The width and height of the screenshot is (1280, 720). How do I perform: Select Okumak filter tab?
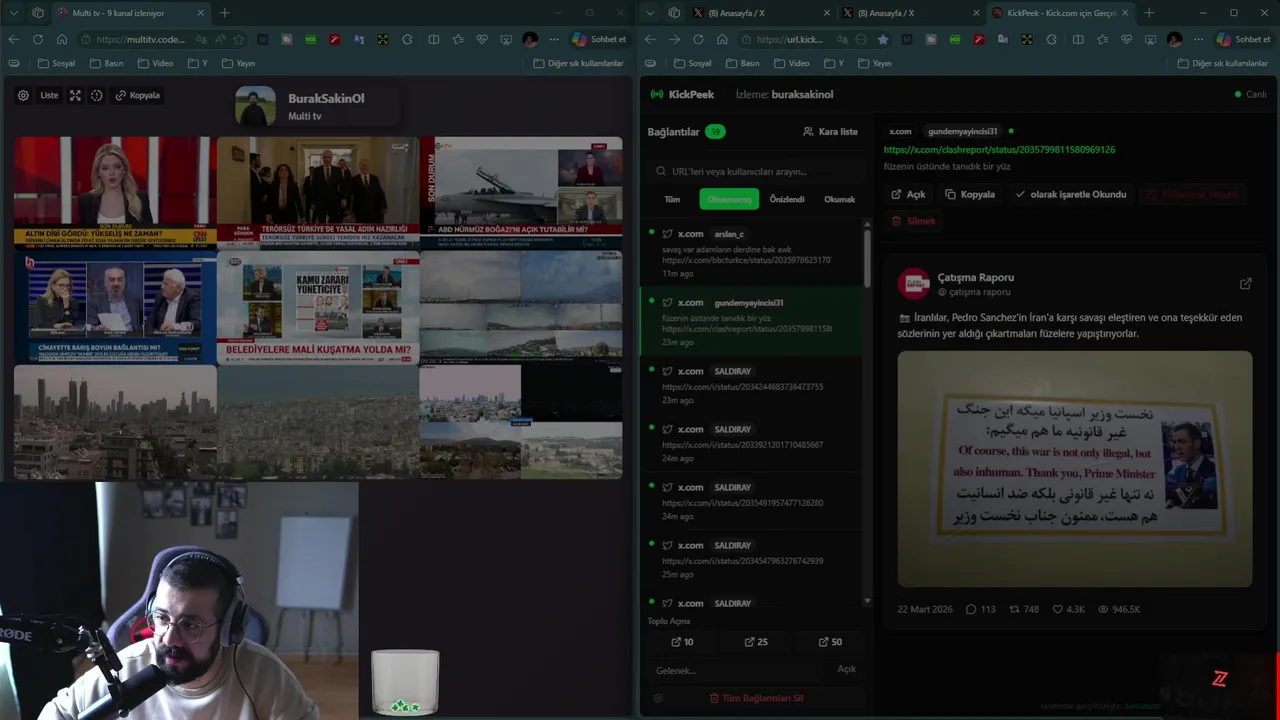point(839,199)
